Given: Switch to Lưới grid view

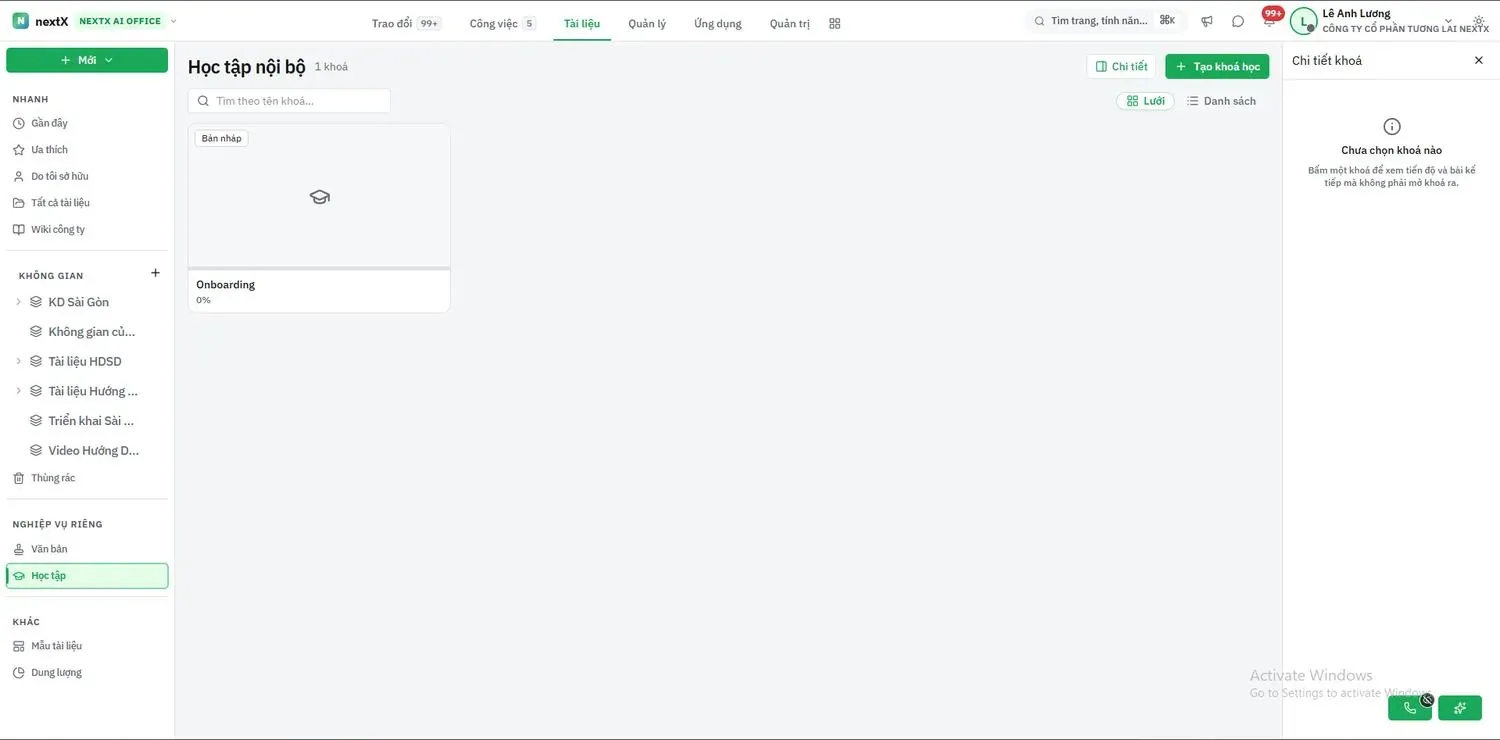Looking at the screenshot, I should (1146, 101).
